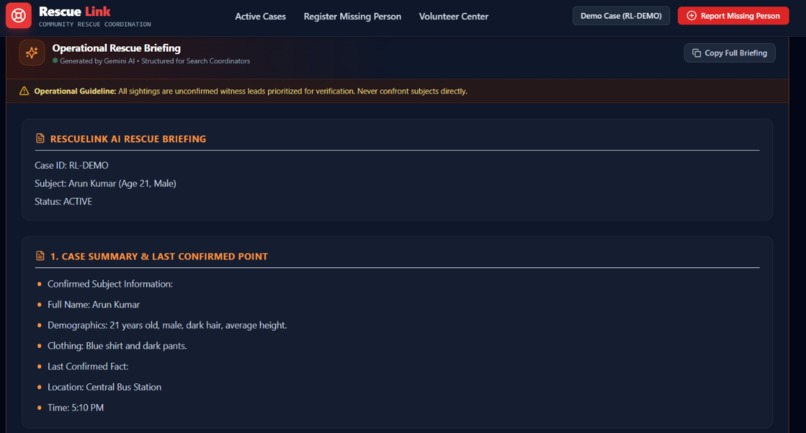Copy the full briefing
Screen dimensions: 806x433
tap(729, 53)
